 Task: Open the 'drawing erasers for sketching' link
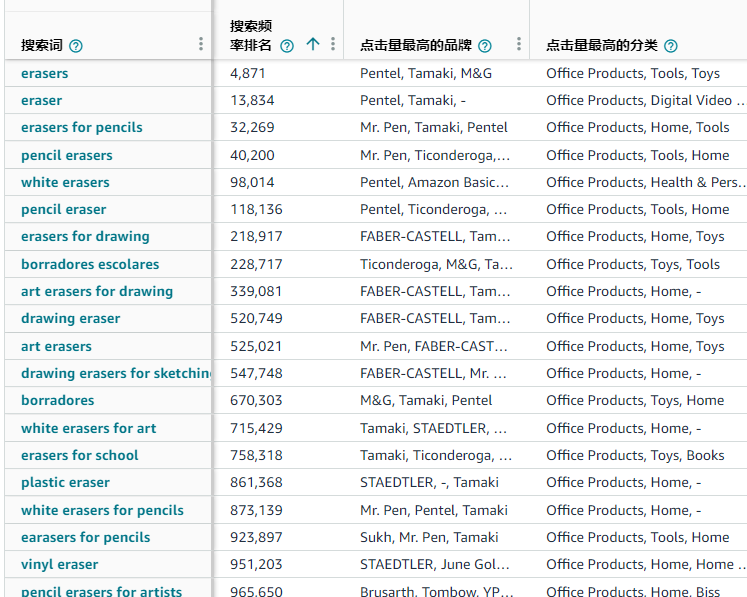[x=116, y=373]
